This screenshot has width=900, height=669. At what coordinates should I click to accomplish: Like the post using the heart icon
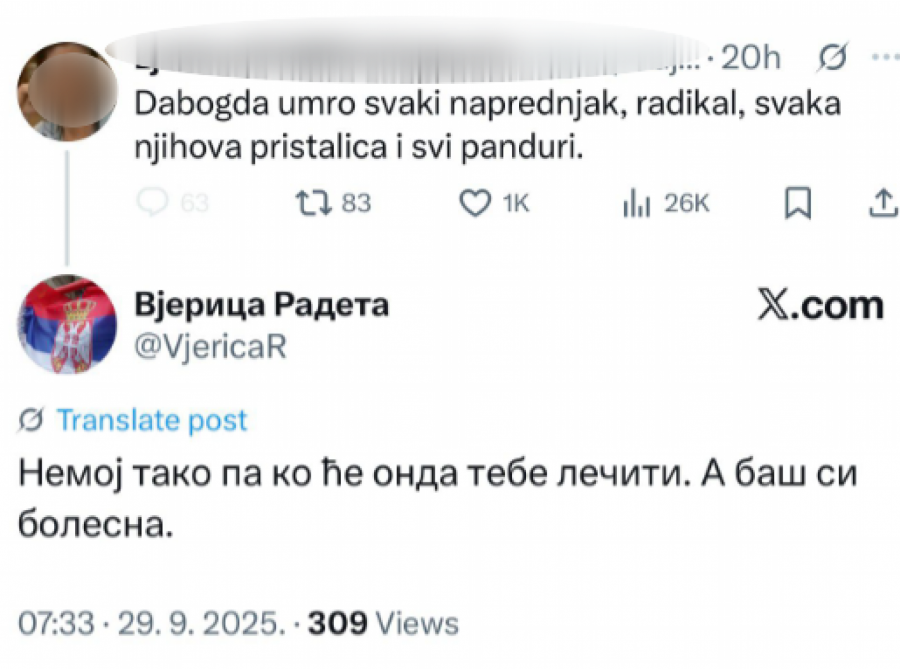[x=472, y=203]
